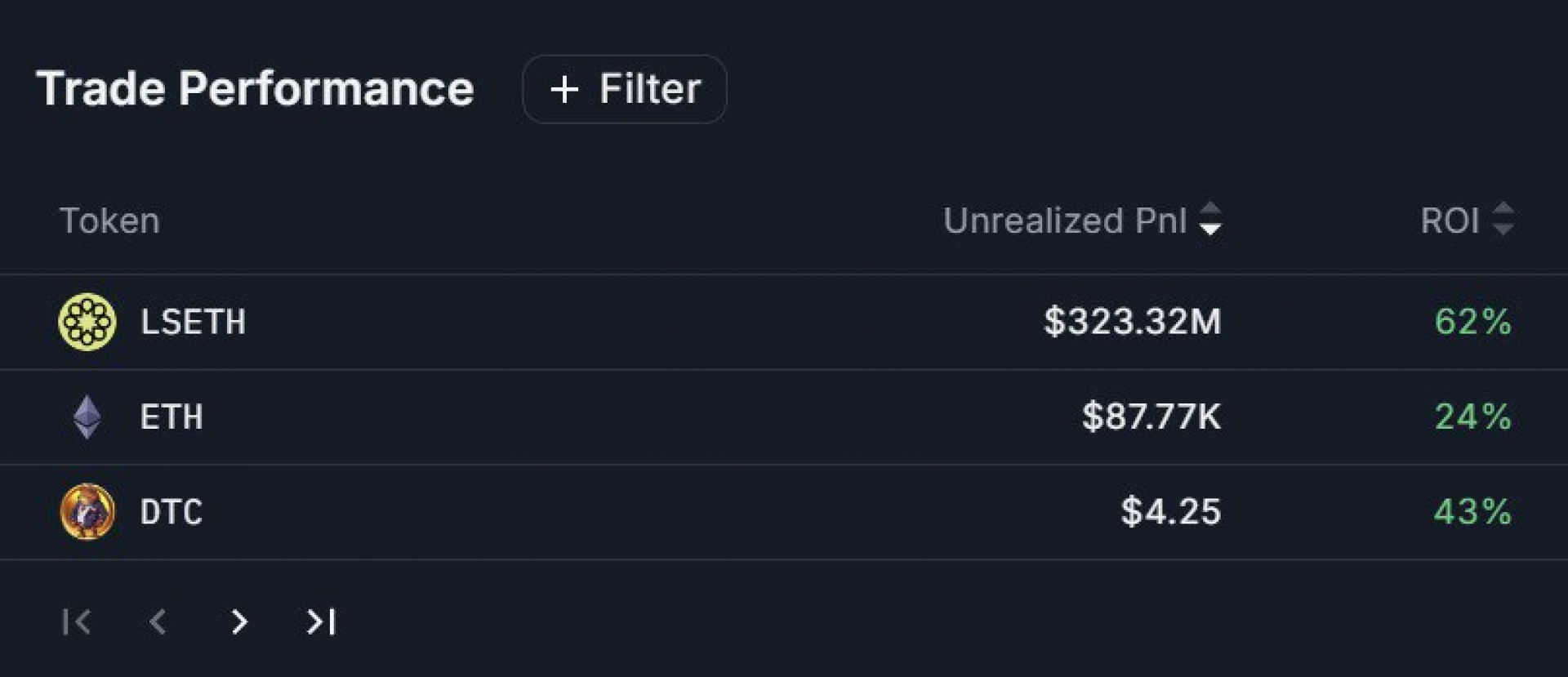Click the plus icon in Filter button

click(x=564, y=89)
